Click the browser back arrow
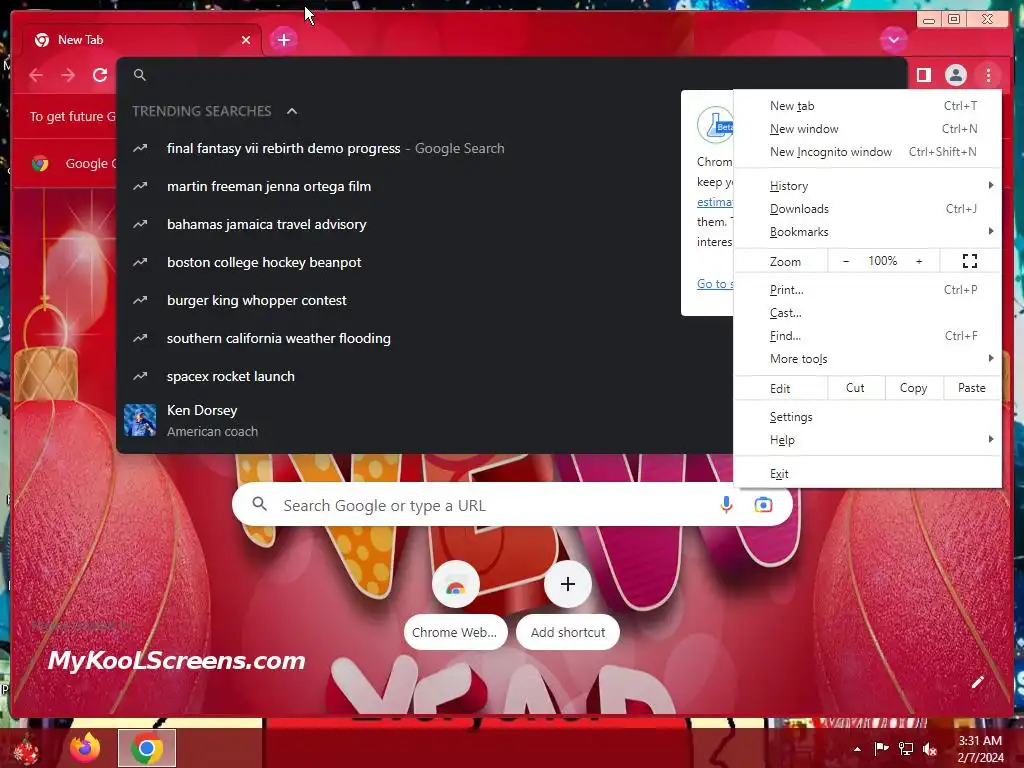The width and height of the screenshot is (1024, 768). pyautogui.click(x=36, y=75)
